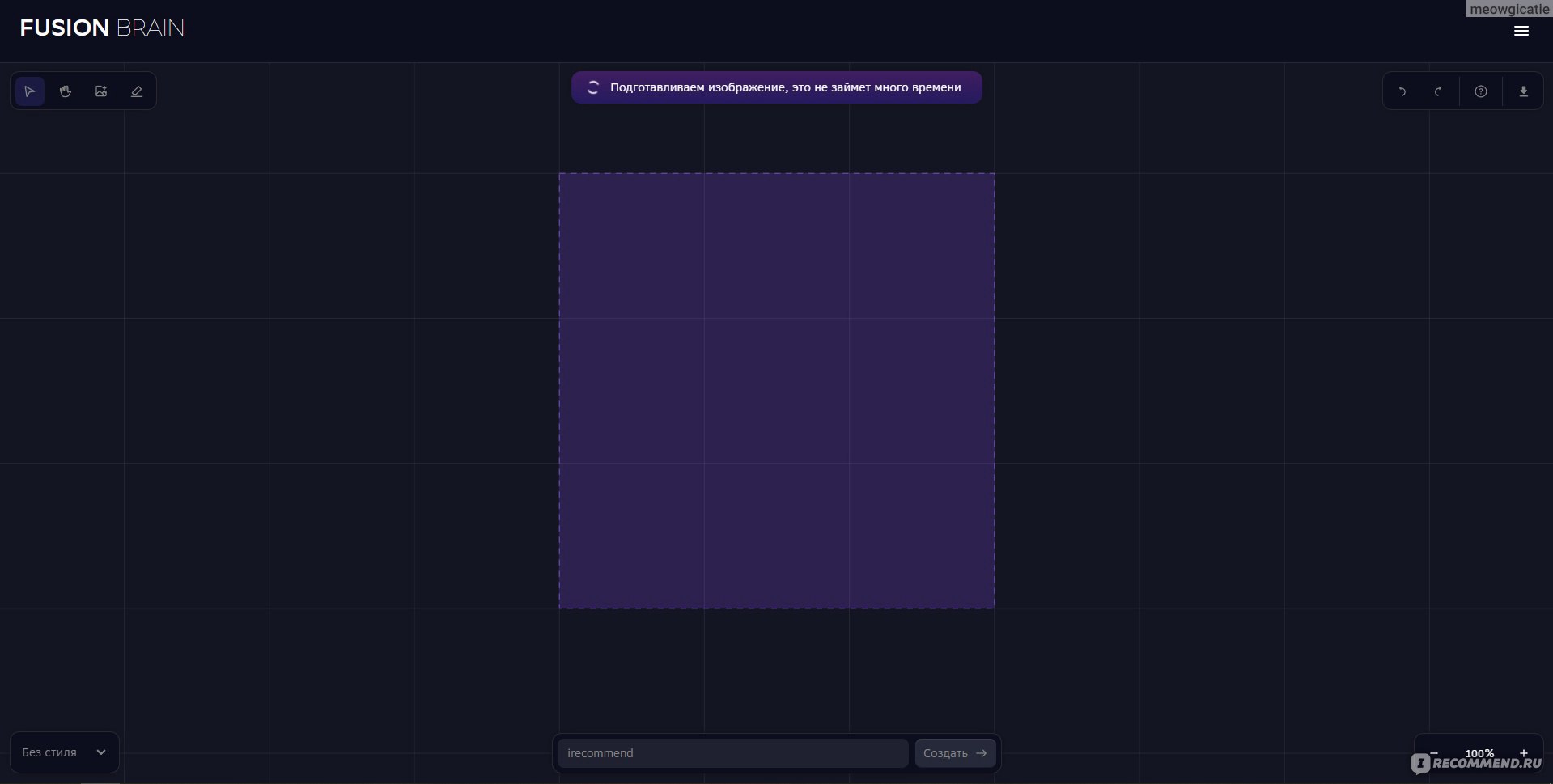Click the zoom in plus button

coord(1523,752)
